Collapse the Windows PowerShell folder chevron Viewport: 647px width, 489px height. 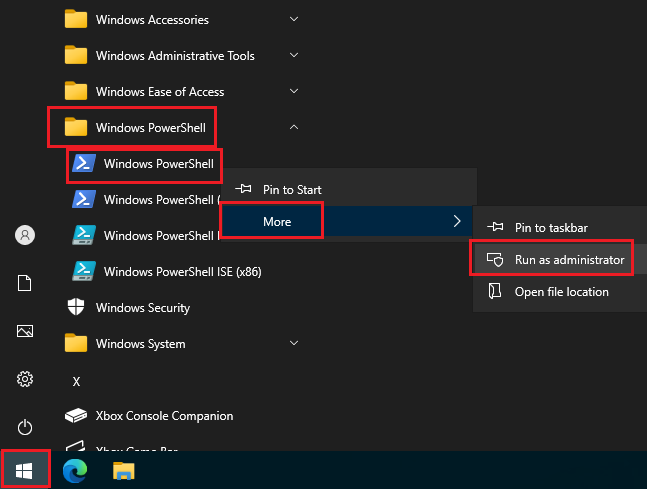pos(293,128)
